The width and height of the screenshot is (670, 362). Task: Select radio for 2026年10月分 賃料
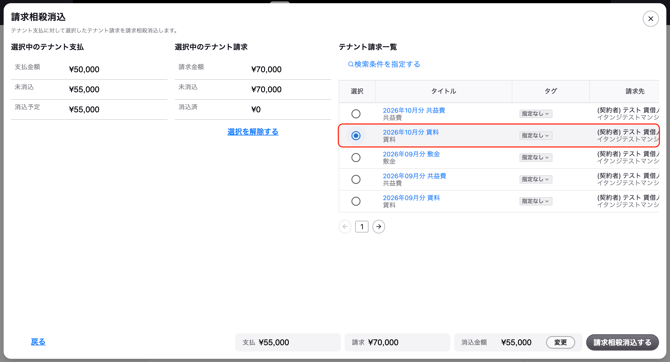[x=356, y=135]
